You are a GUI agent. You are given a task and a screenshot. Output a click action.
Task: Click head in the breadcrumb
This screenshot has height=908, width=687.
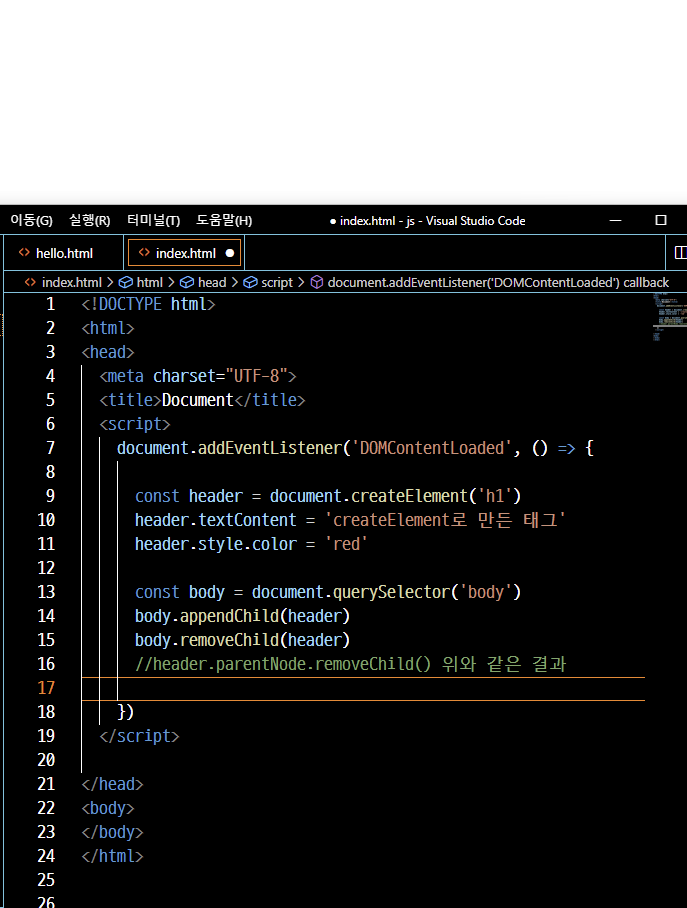(212, 283)
